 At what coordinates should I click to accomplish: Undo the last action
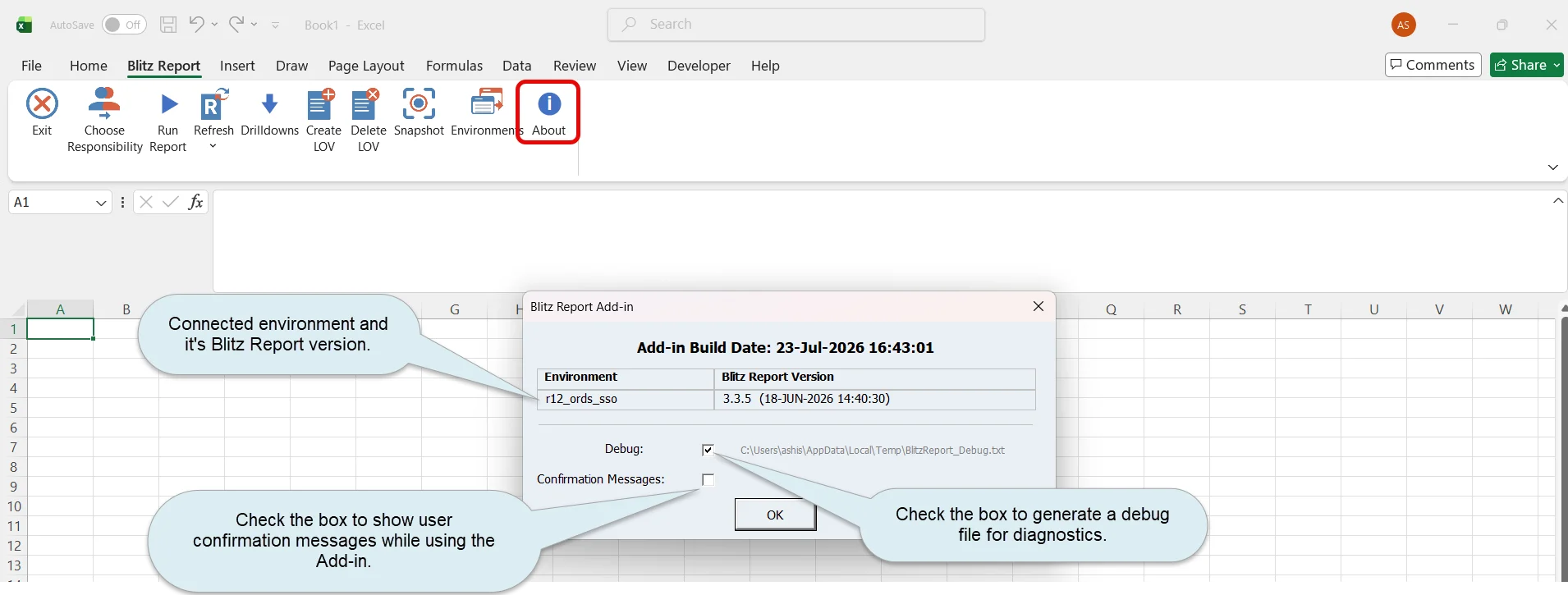click(x=196, y=25)
